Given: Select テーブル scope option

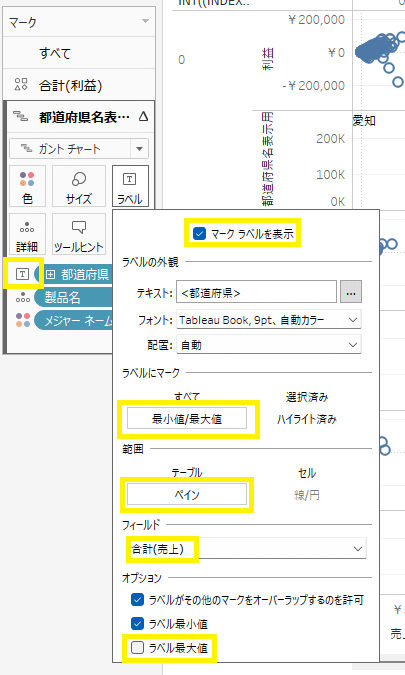Looking at the screenshot, I should (x=187, y=473).
